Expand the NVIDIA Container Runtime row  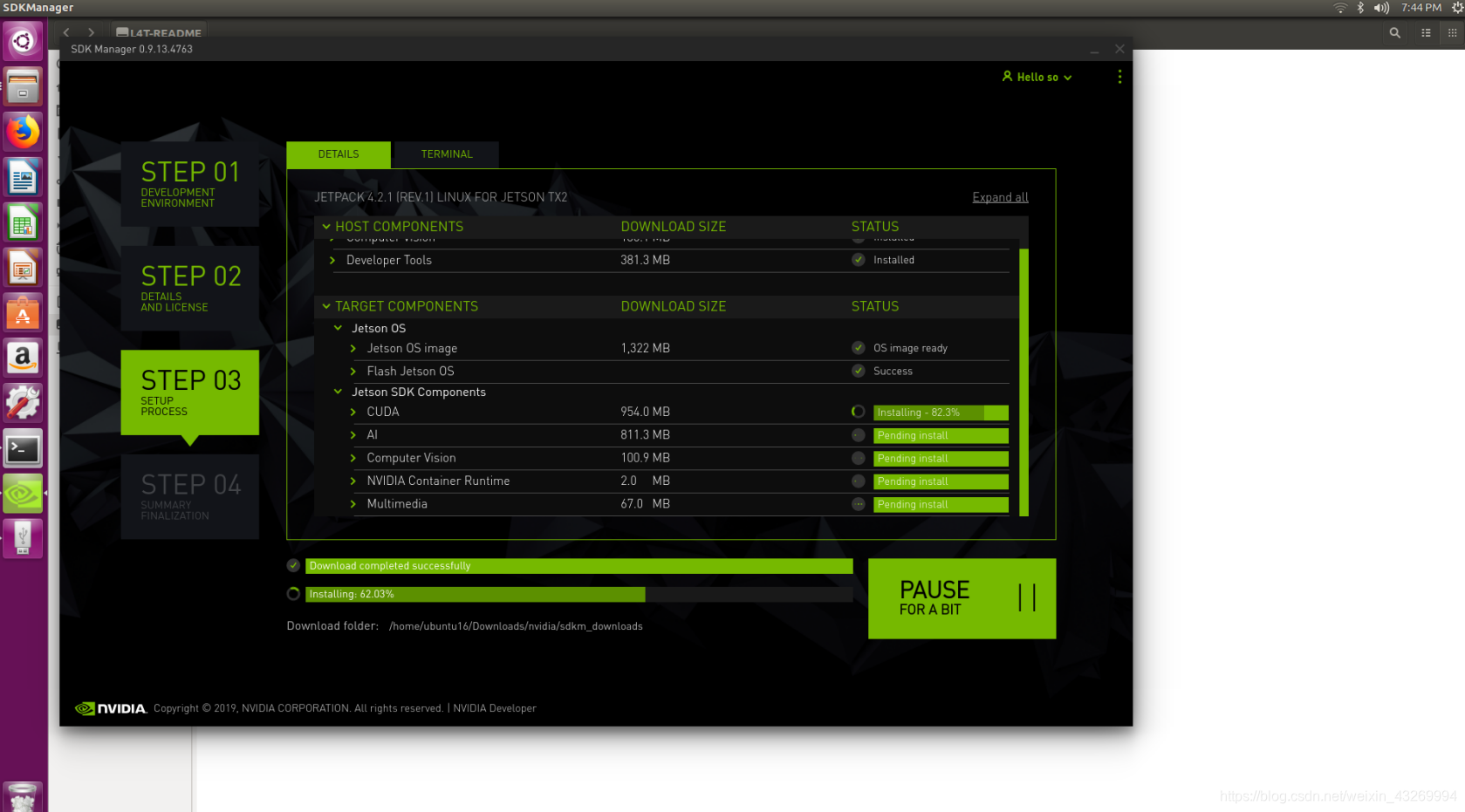pos(353,481)
